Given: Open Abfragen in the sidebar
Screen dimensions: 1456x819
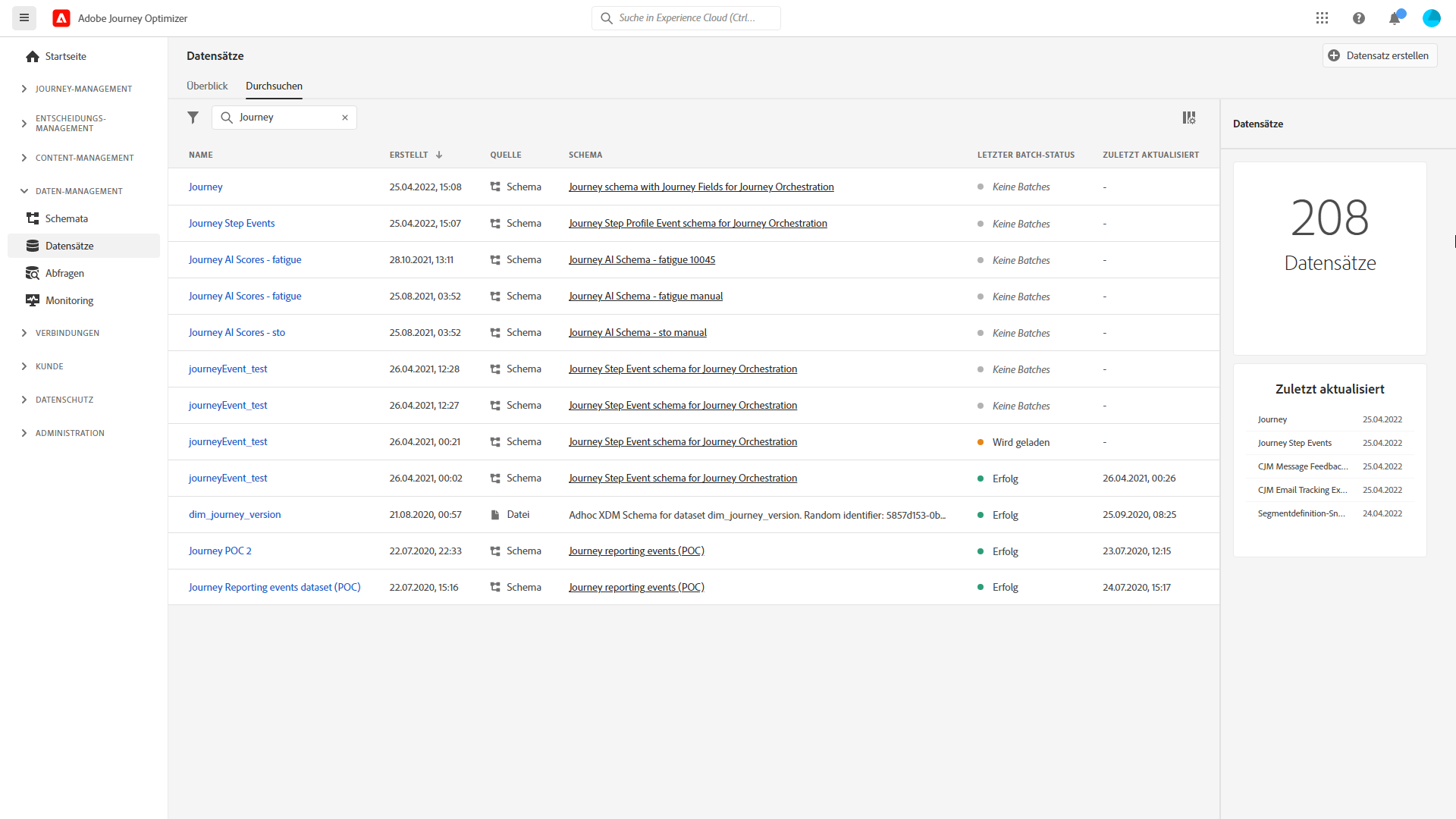Looking at the screenshot, I should click(x=64, y=273).
